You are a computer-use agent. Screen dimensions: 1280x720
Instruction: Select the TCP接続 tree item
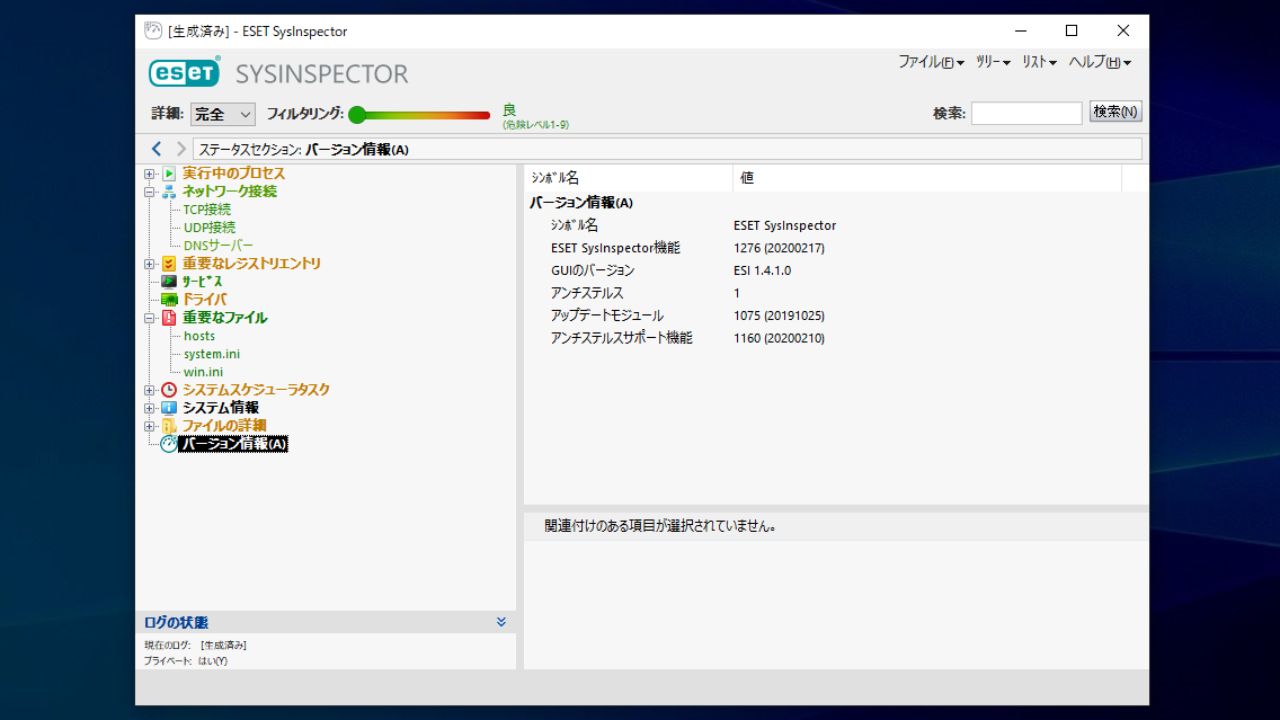point(207,210)
